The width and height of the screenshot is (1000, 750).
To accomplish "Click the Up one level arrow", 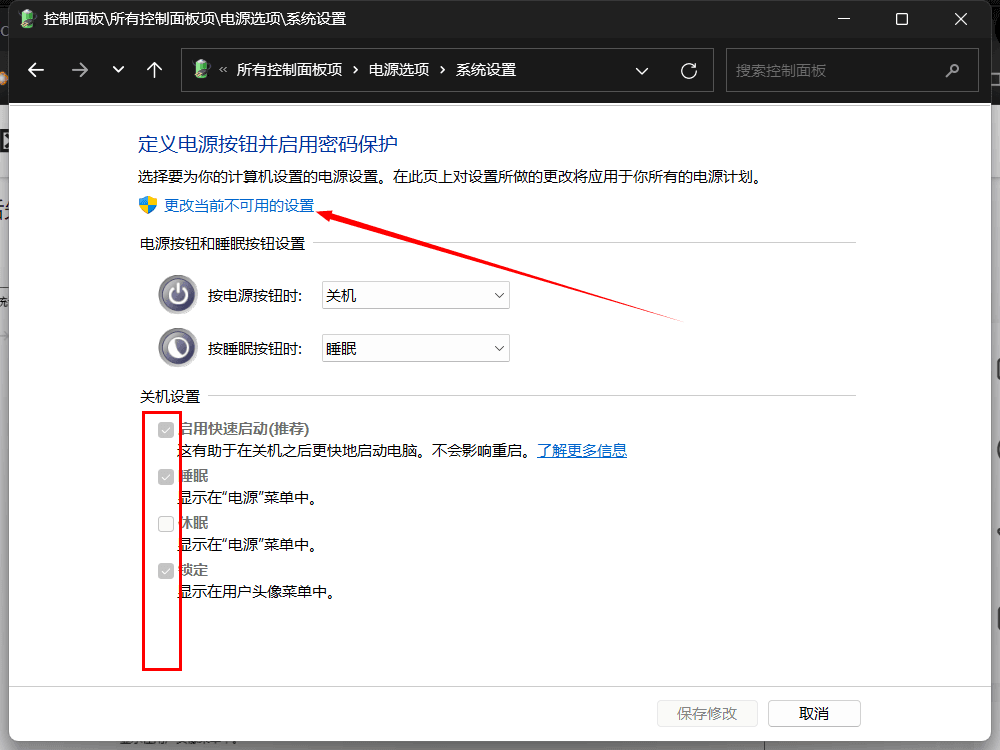I will [x=154, y=70].
